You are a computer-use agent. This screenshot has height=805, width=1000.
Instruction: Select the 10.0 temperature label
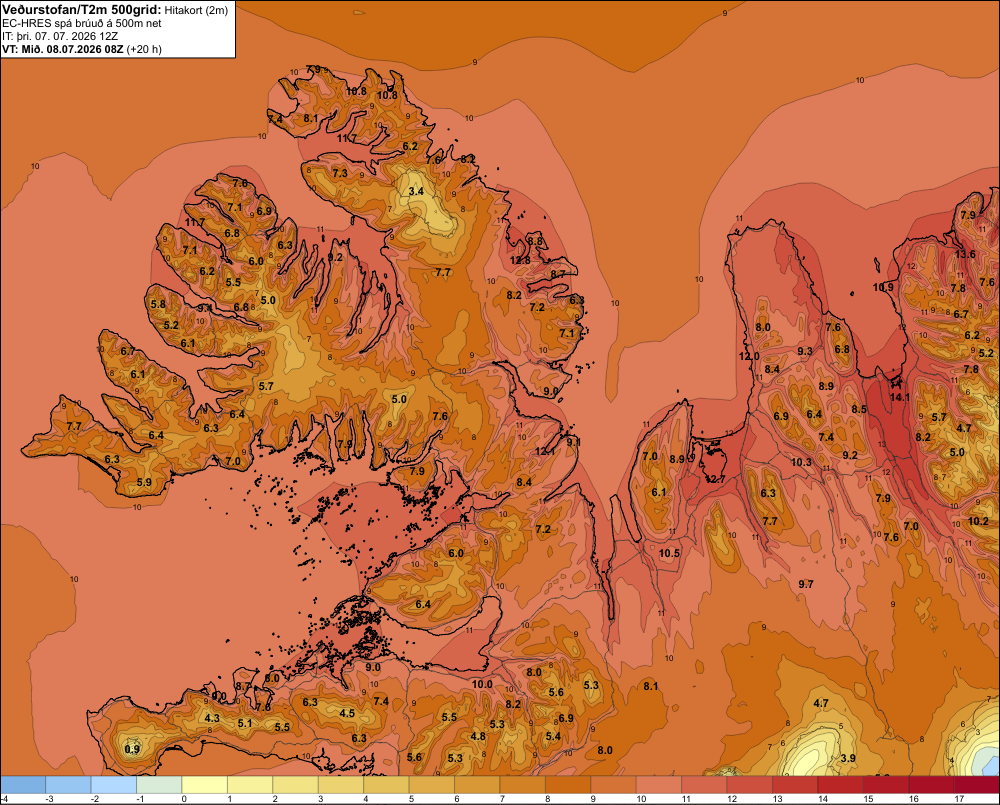pos(482,684)
